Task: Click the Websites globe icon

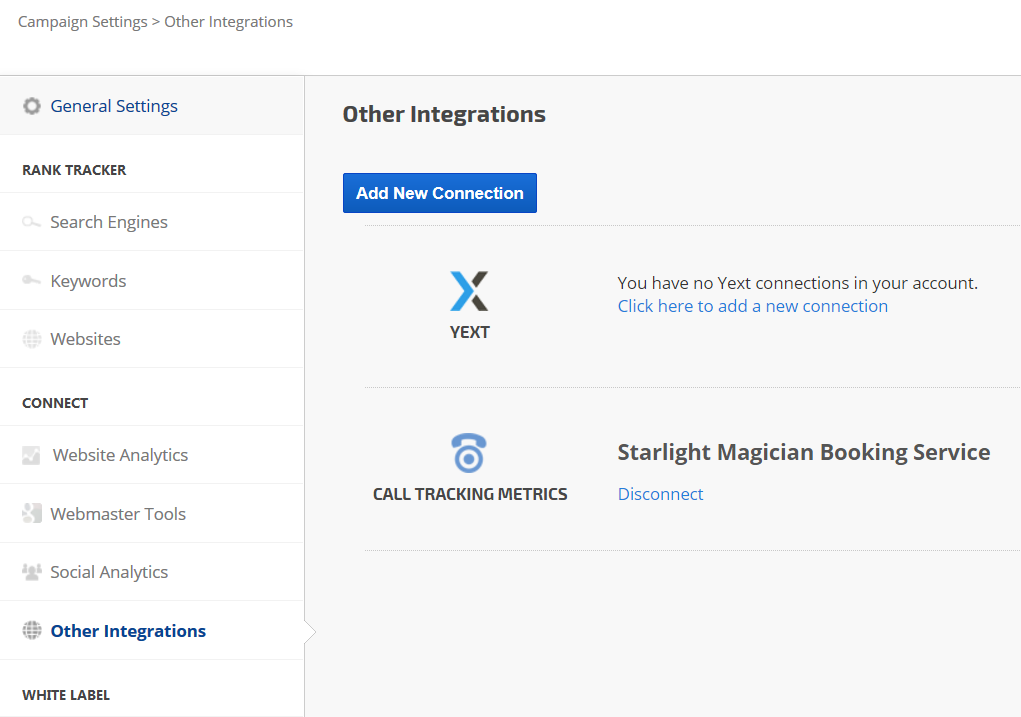Action: pos(32,339)
